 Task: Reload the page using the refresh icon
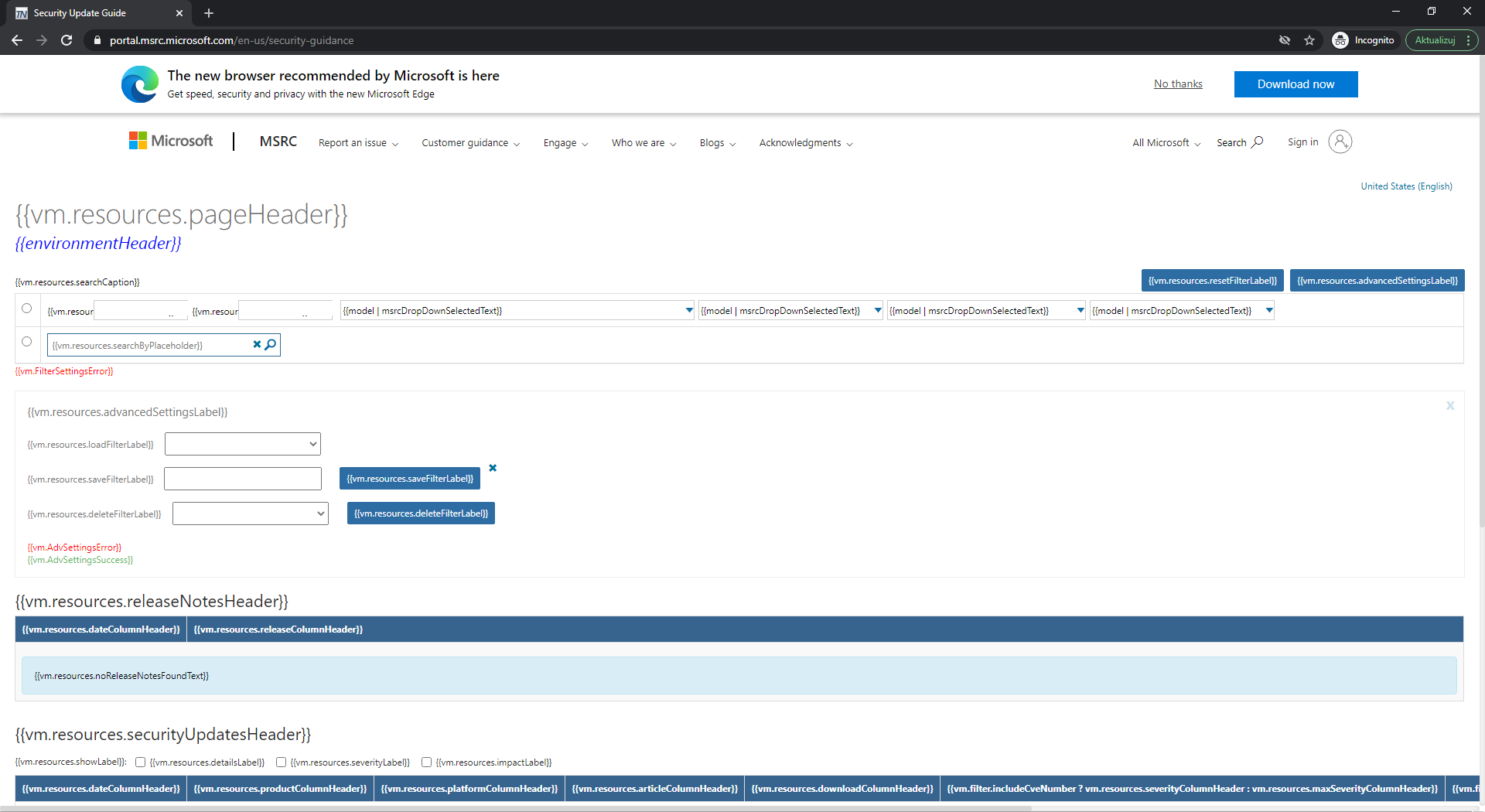tap(67, 40)
